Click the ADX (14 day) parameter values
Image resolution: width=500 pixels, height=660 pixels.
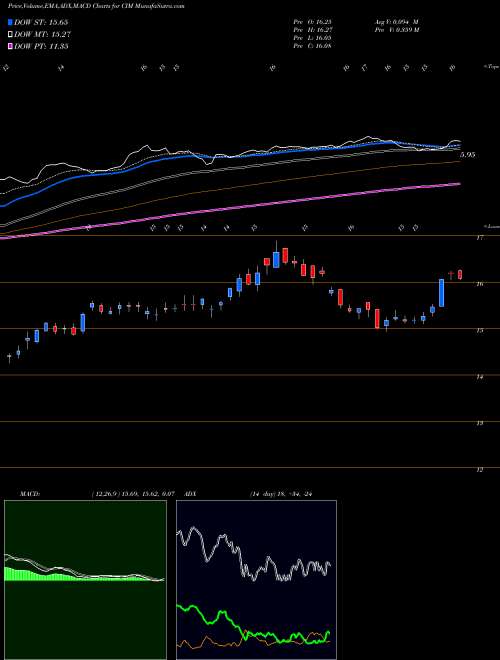pyautogui.click(x=283, y=493)
